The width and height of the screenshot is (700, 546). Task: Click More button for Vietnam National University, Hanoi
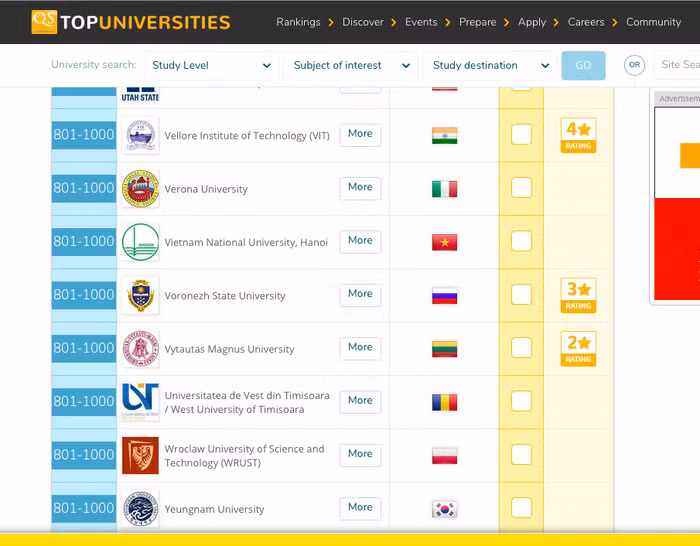coord(360,241)
